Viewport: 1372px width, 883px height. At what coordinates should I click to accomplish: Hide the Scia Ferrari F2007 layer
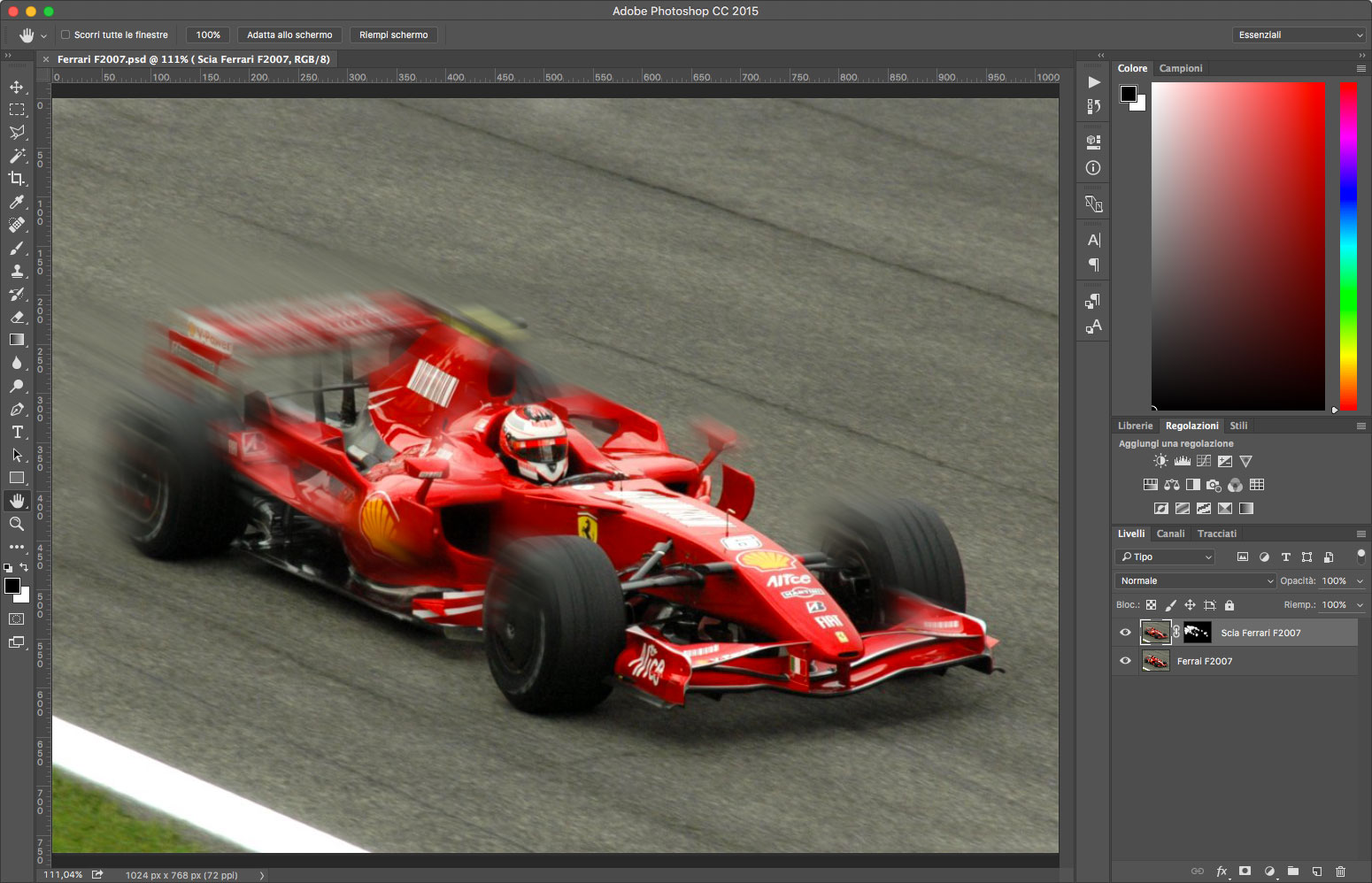pyautogui.click(x=1125, y=633)
